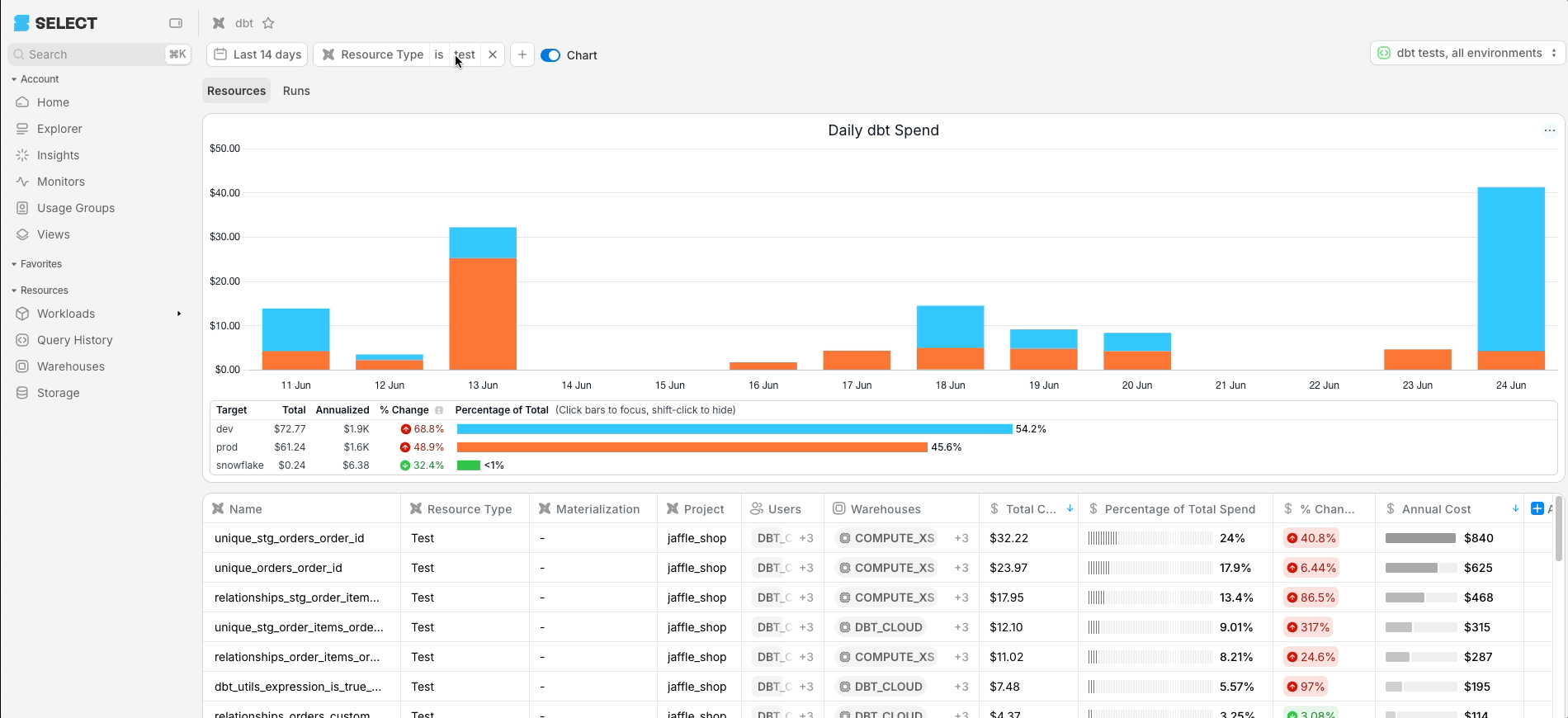Open dbt_utils_expression_is_true_... row
The height and width of the screenshot is (718, 1568).
298,687
